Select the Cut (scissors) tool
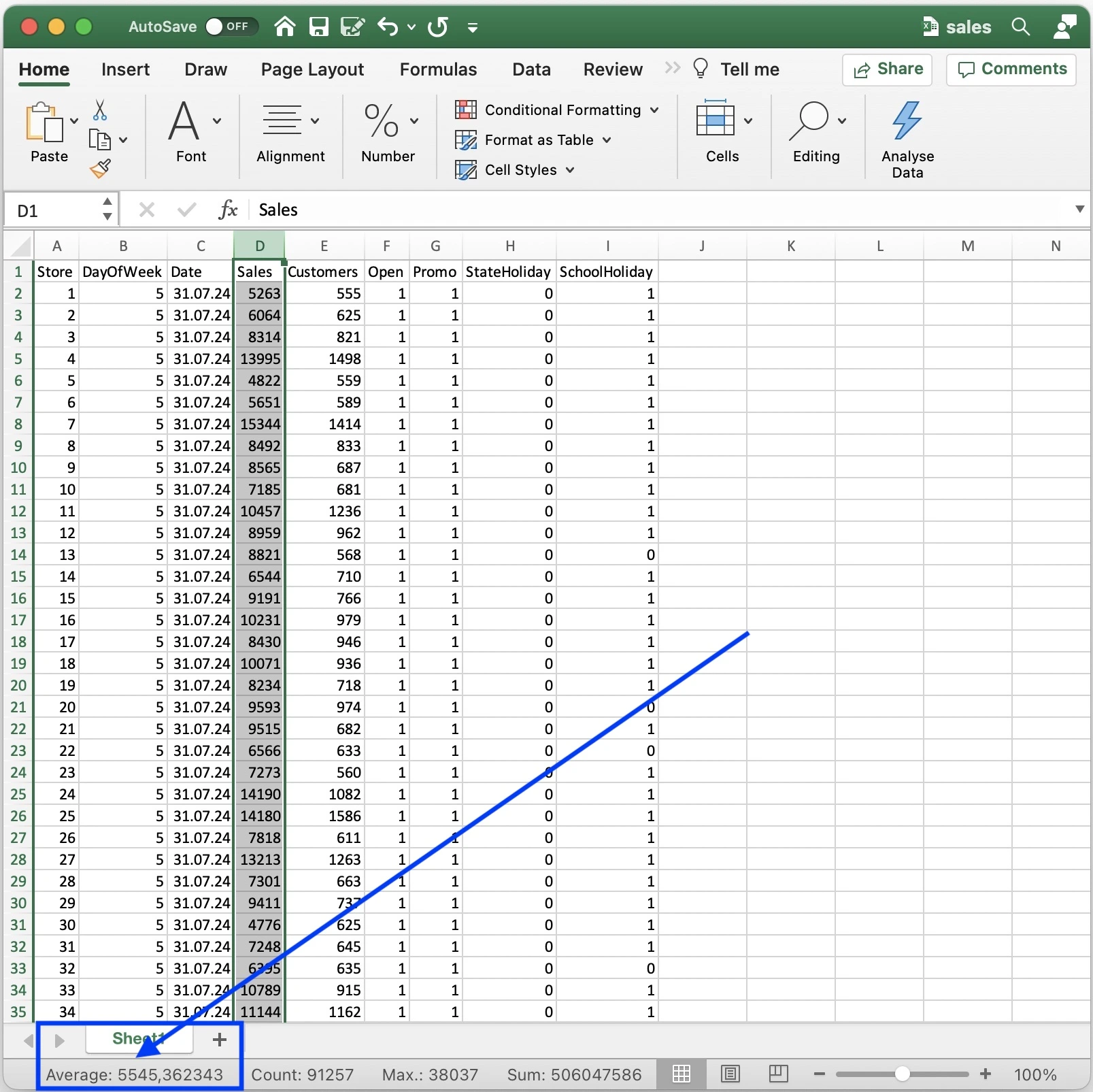This screenshot has width=1093, height=1092. coord(99,110)
